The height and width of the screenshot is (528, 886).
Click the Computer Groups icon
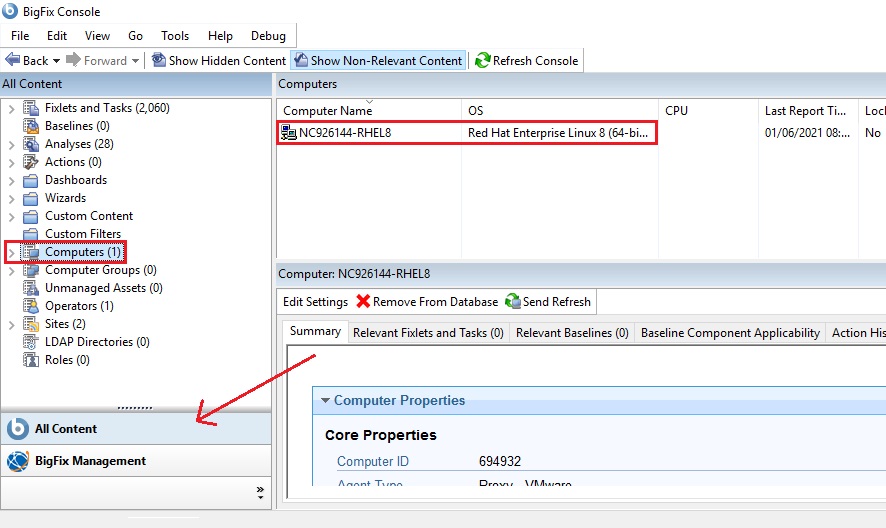tap(31, 270)
